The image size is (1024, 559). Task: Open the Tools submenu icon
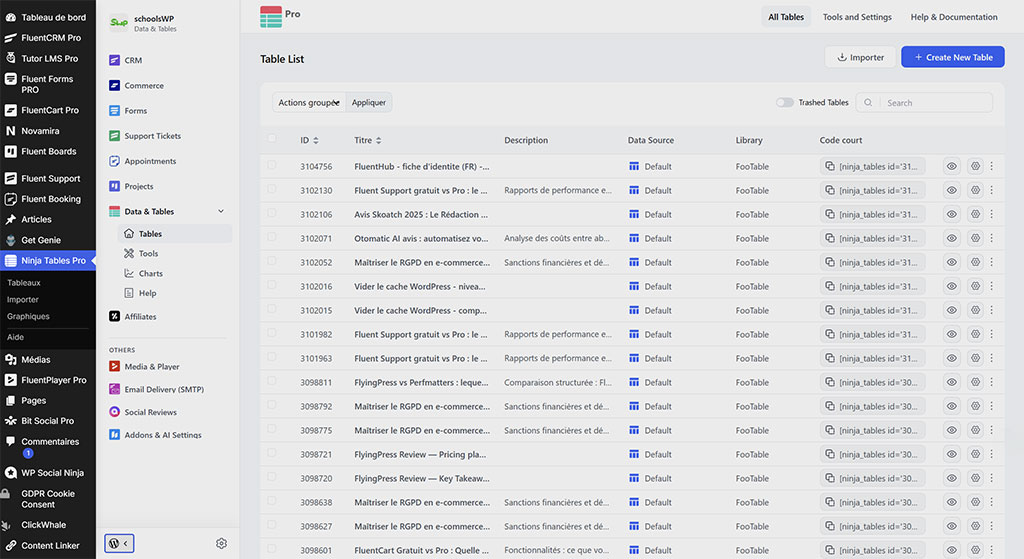click(x=129, y=253)
